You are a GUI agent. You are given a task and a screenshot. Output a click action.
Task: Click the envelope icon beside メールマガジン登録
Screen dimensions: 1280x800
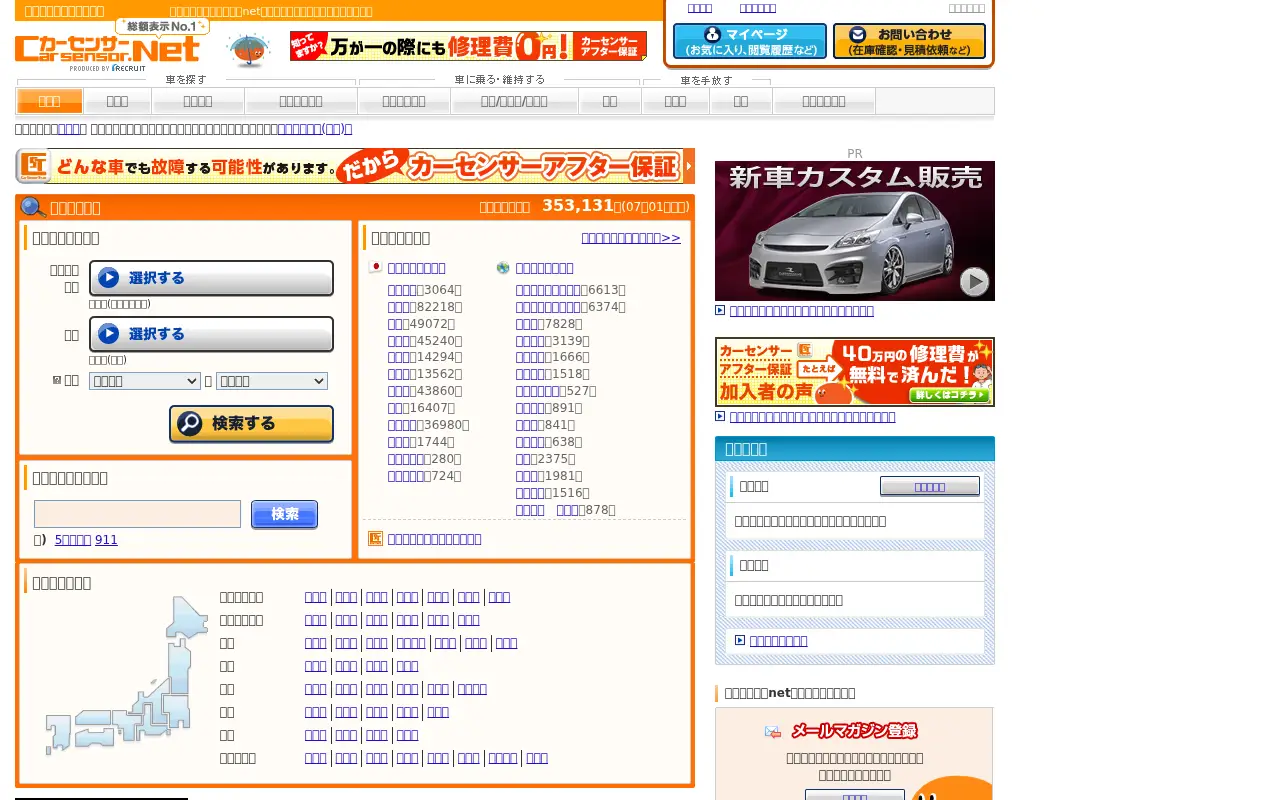pos(773,731)
